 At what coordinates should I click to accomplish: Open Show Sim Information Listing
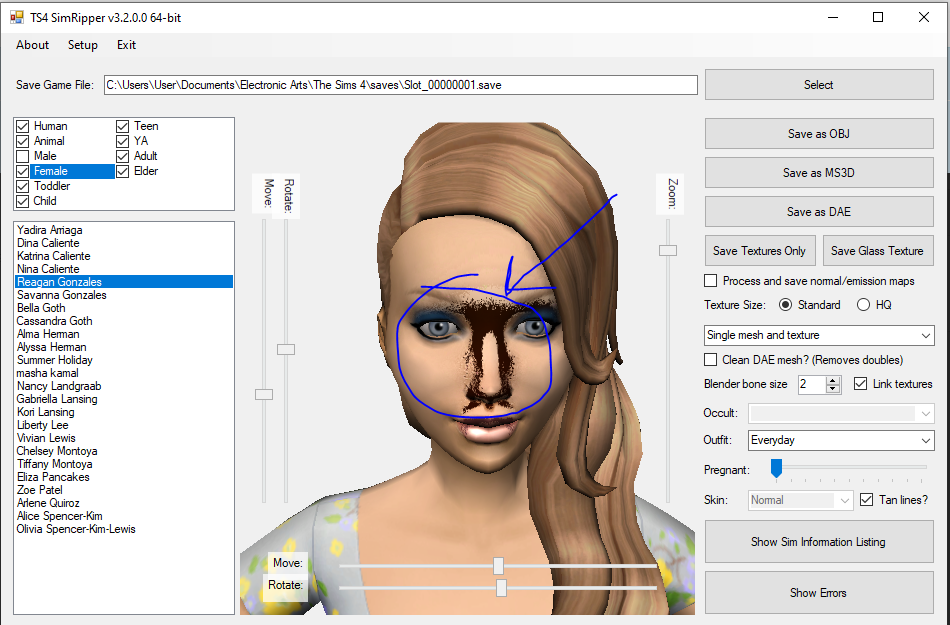pos(818,541)
